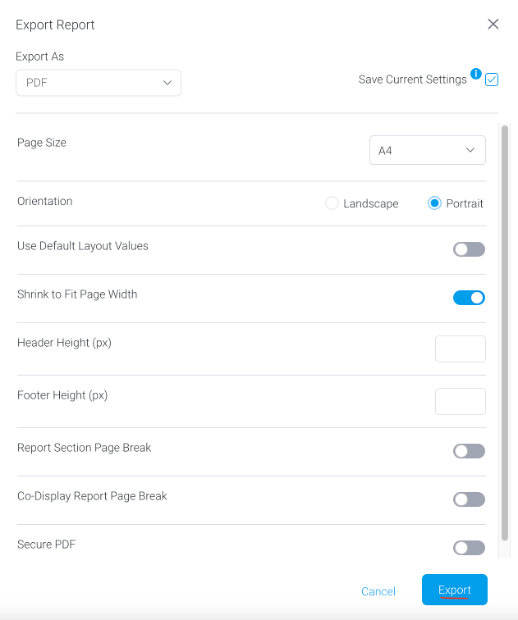Screen dimensions: 518x620
Task: Enable Co-Display Report Page Break toggle
Action: pos(469,499)
